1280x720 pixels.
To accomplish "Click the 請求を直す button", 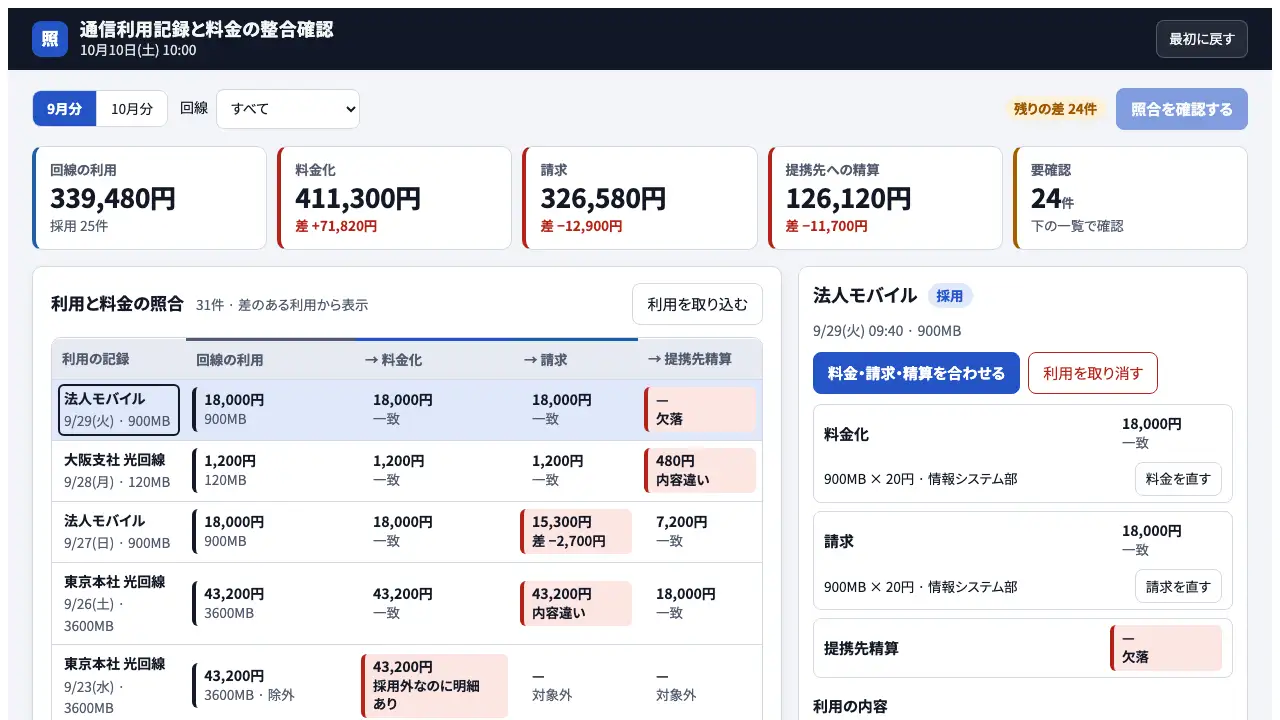I will 1178,586.
